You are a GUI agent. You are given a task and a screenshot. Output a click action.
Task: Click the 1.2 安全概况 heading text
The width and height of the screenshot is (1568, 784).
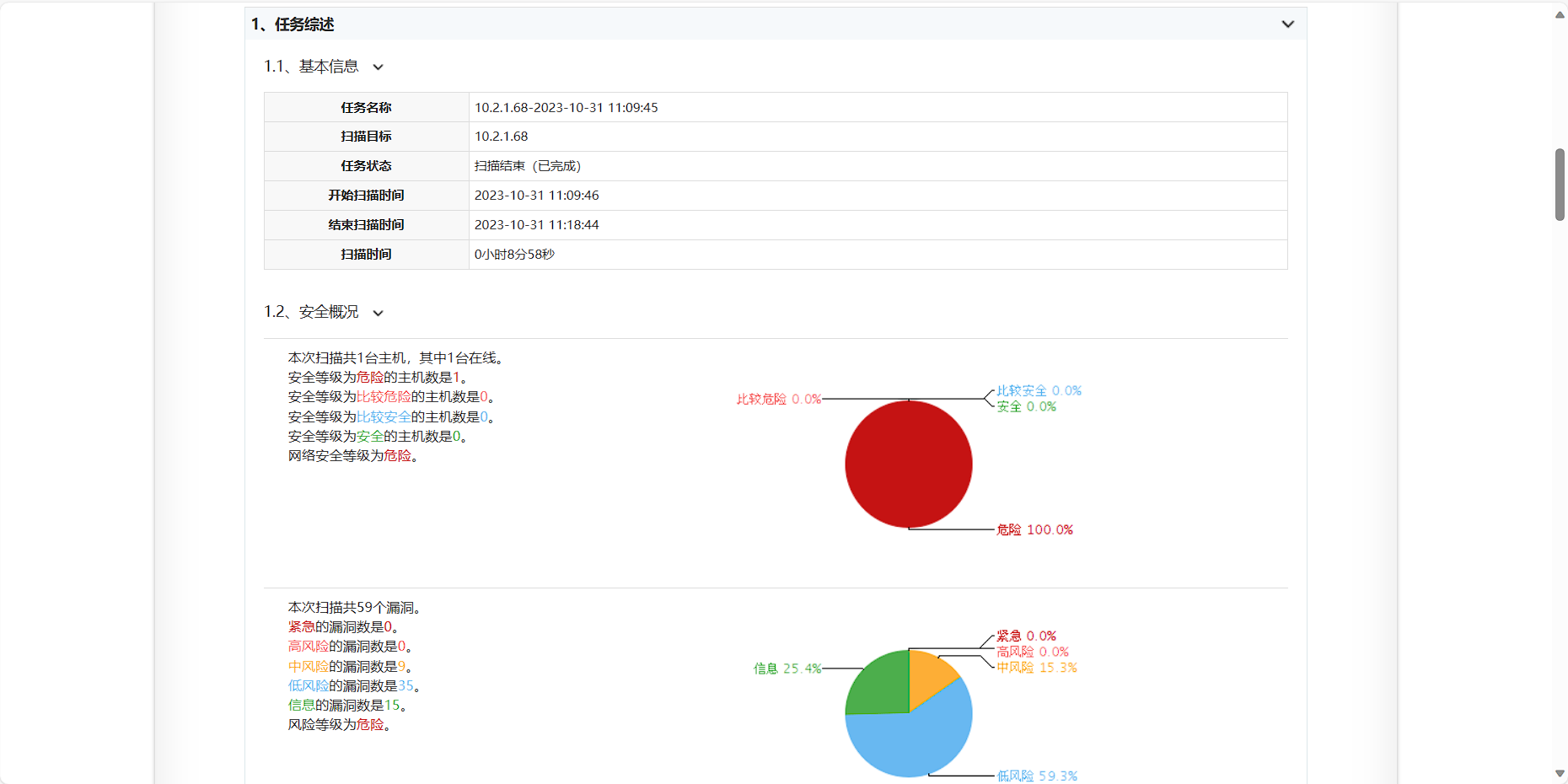[x=311, y=313]
